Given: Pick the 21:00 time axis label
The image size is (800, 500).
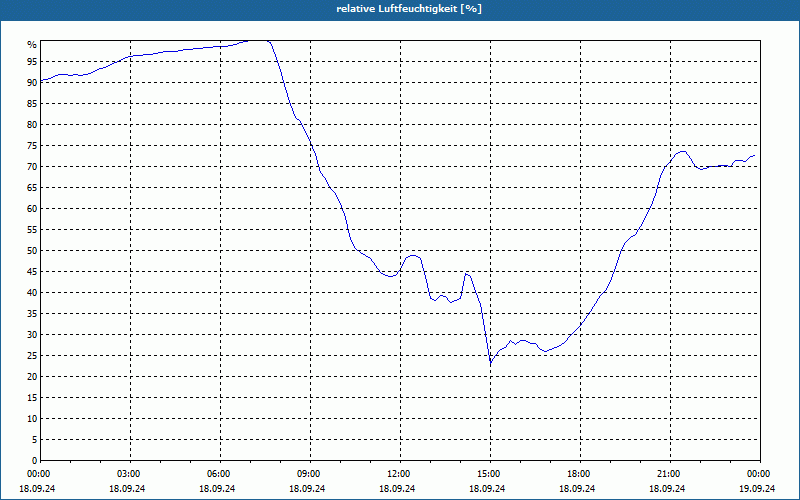Looking at the screenshot, I should click(670, 474).
